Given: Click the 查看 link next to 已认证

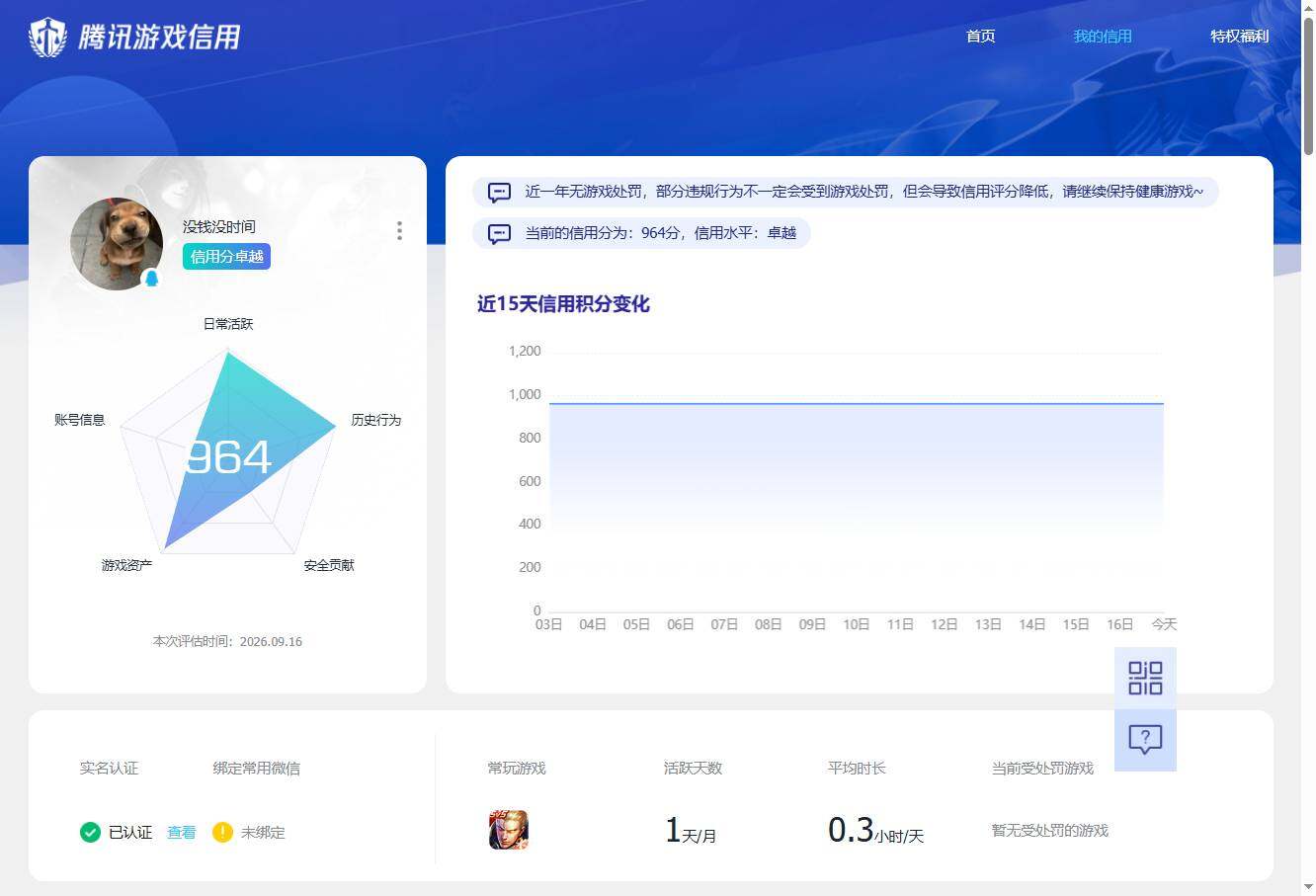Looking at the screenshot, I should tap(181, 833).
